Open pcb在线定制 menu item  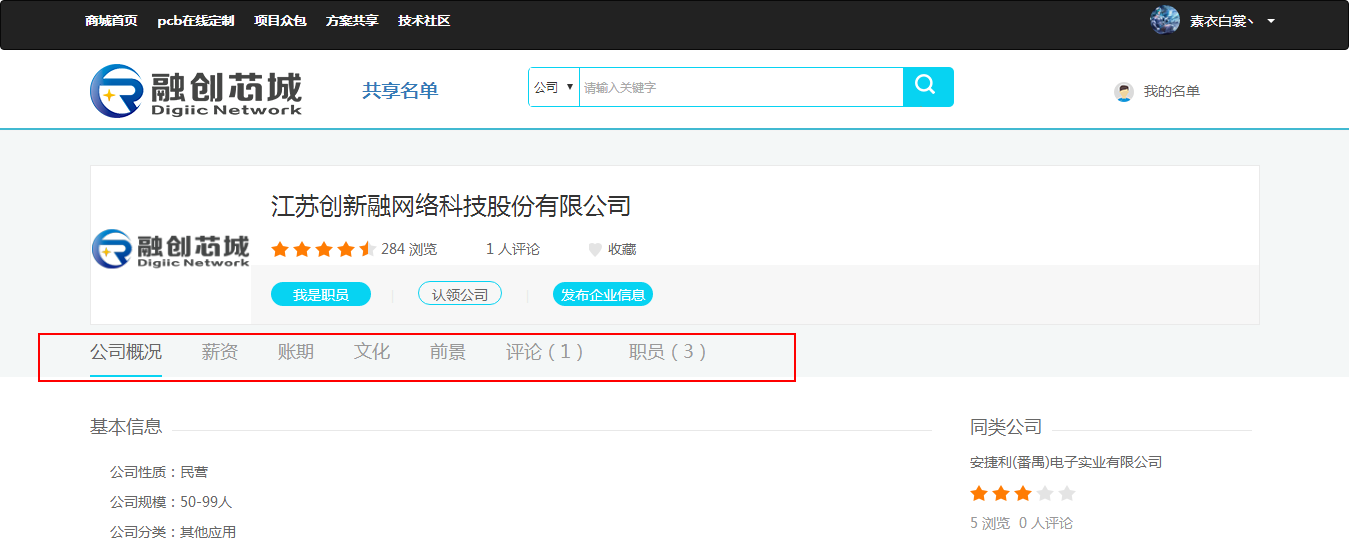tap(196, 21)
